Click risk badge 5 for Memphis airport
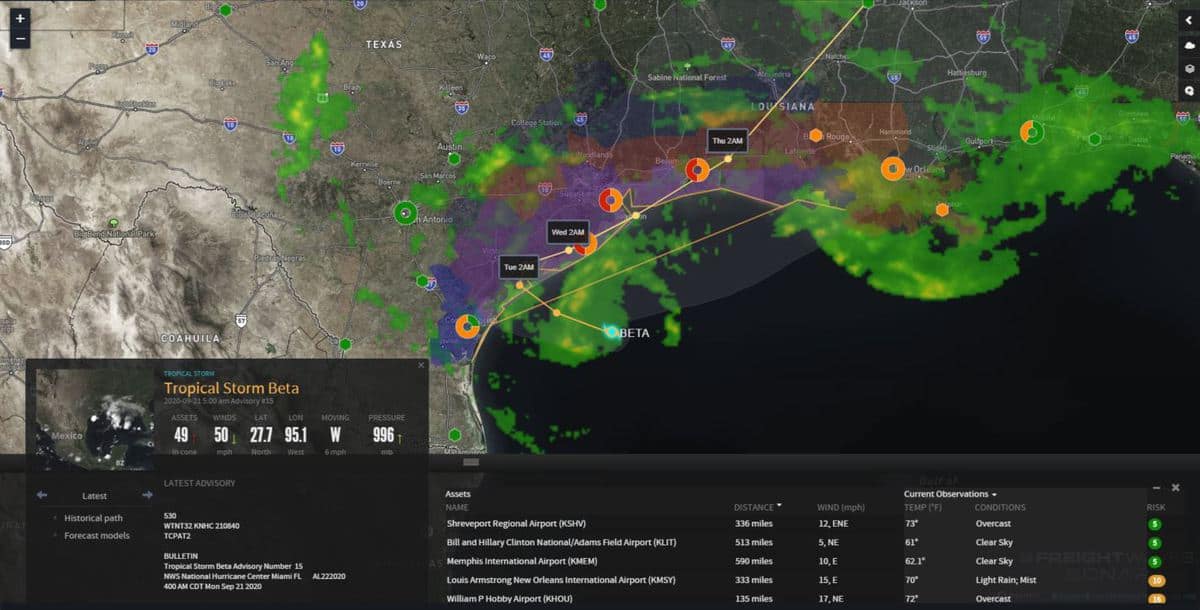 click(1154, 561)
